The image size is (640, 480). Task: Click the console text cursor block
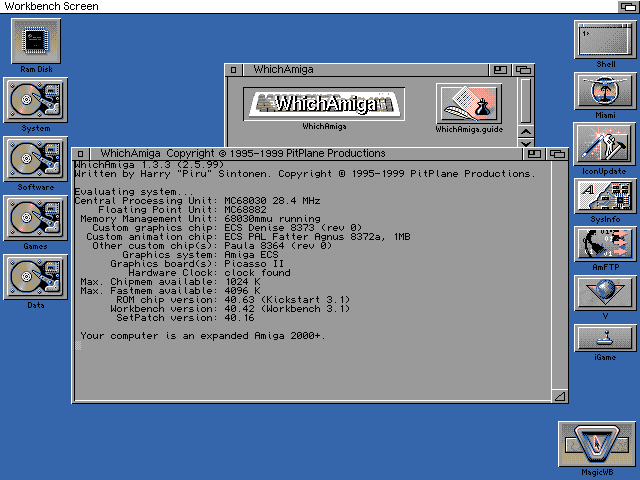[x=78, y=345]
